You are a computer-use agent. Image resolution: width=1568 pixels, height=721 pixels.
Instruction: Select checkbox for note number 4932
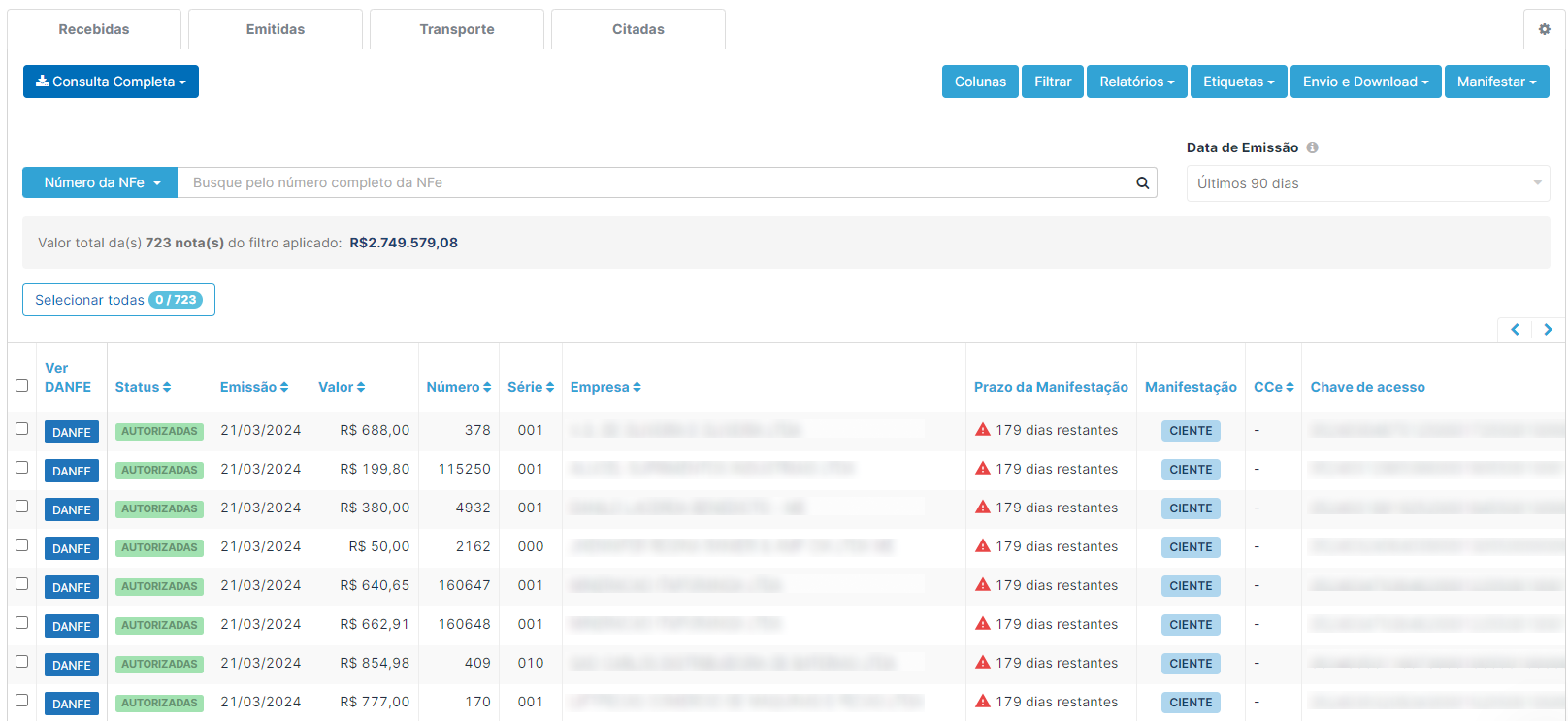[22, 507]
